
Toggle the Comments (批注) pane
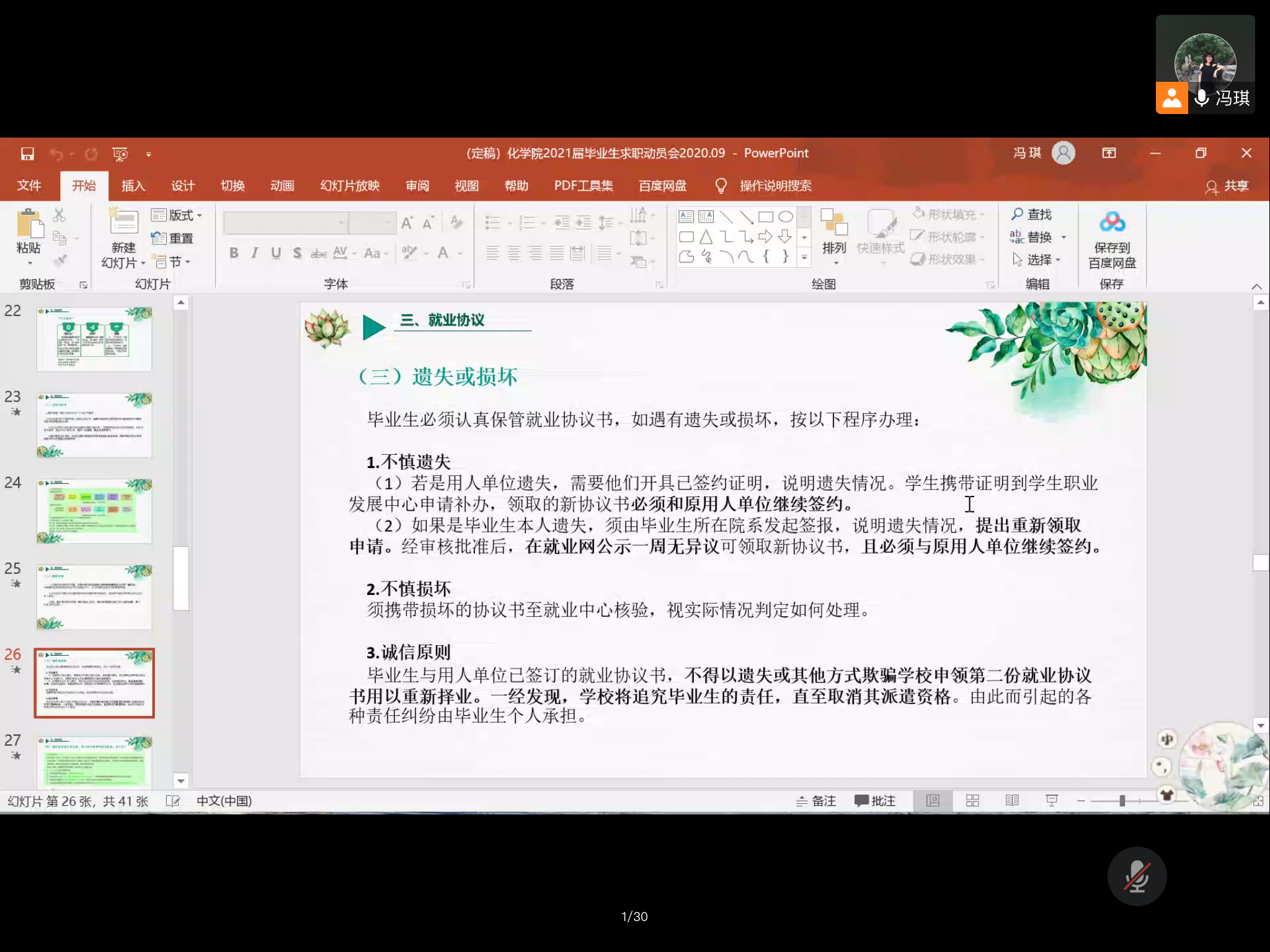pyautogui.click(x=875, y=801)
